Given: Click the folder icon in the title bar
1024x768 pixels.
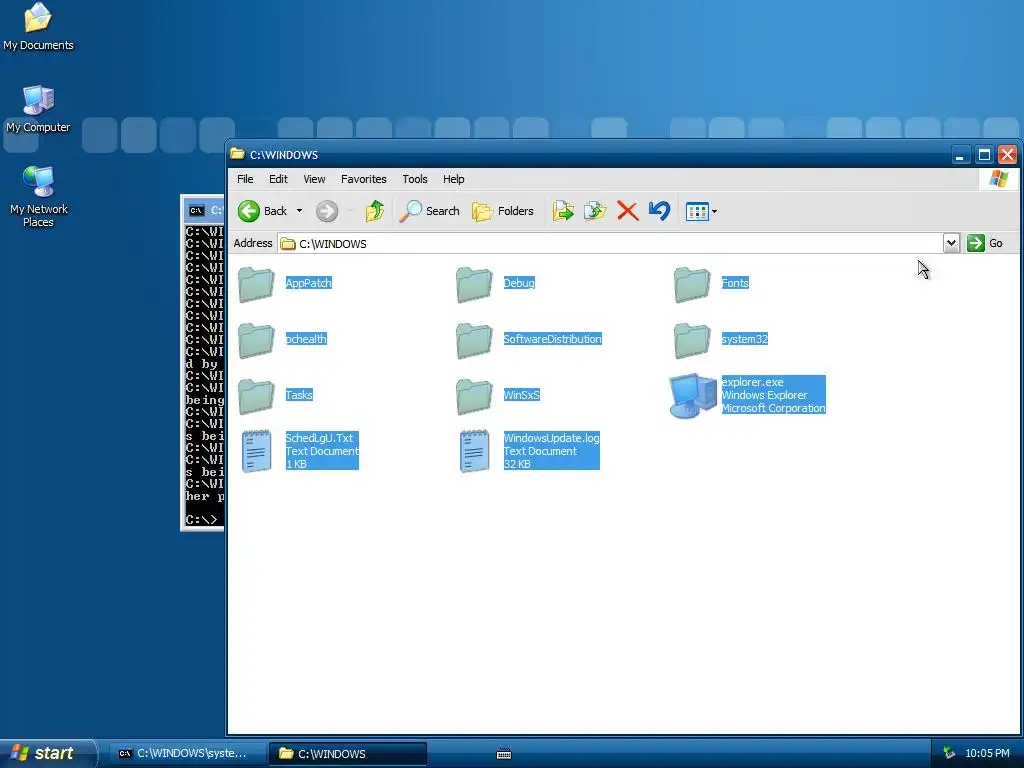Looking at the screenshot, I should [x=237, y=154].
